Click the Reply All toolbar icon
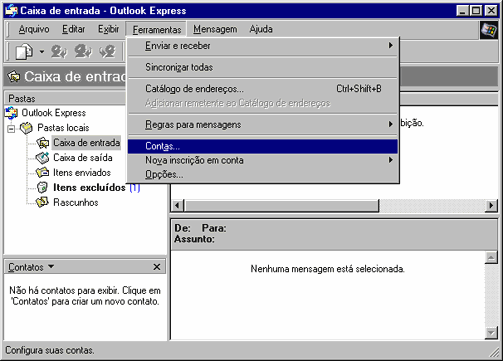The width and height of the screenshot is (503, 361). point(83,52)
